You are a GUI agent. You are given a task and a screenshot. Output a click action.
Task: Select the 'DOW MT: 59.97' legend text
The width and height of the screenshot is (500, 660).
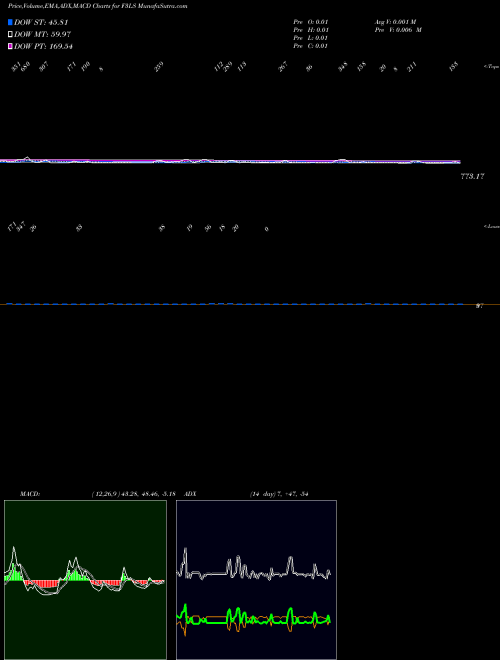pos(42,35)
